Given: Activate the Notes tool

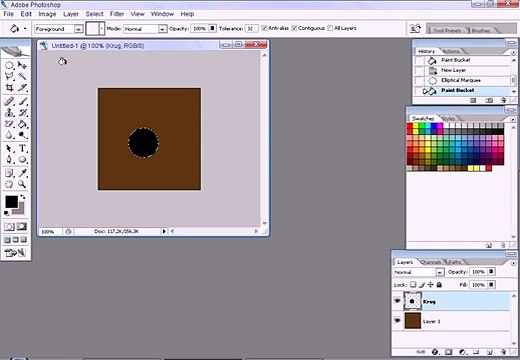Looking at the screenshot, I should coord(9,173).
